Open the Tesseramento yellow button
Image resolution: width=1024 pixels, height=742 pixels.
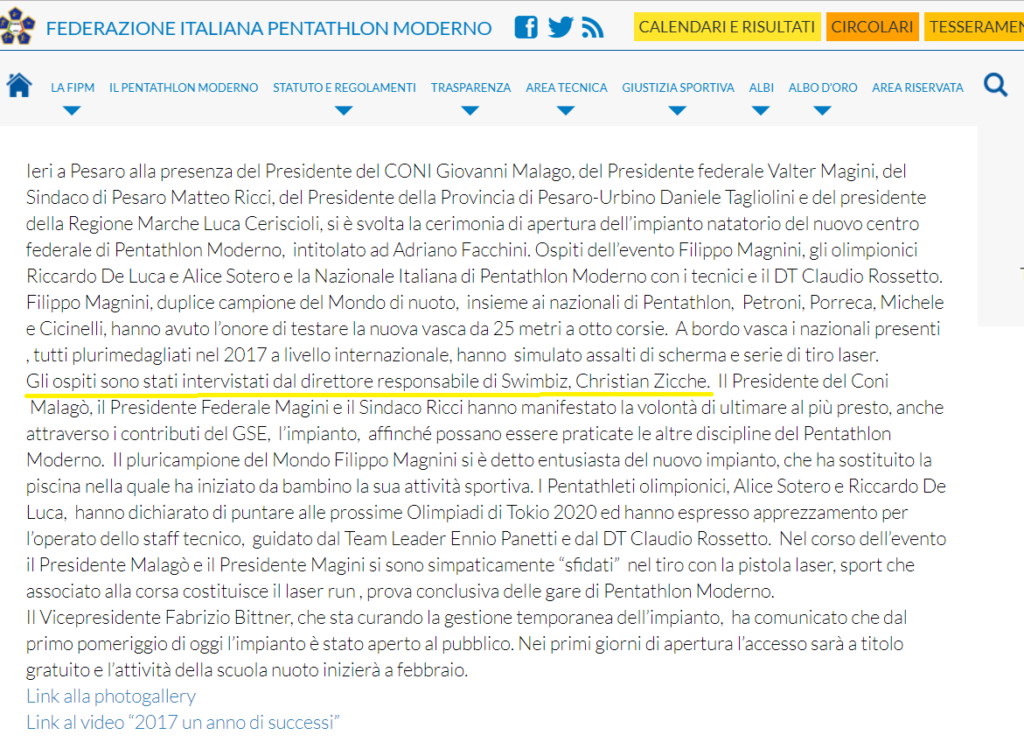point(974,27)
